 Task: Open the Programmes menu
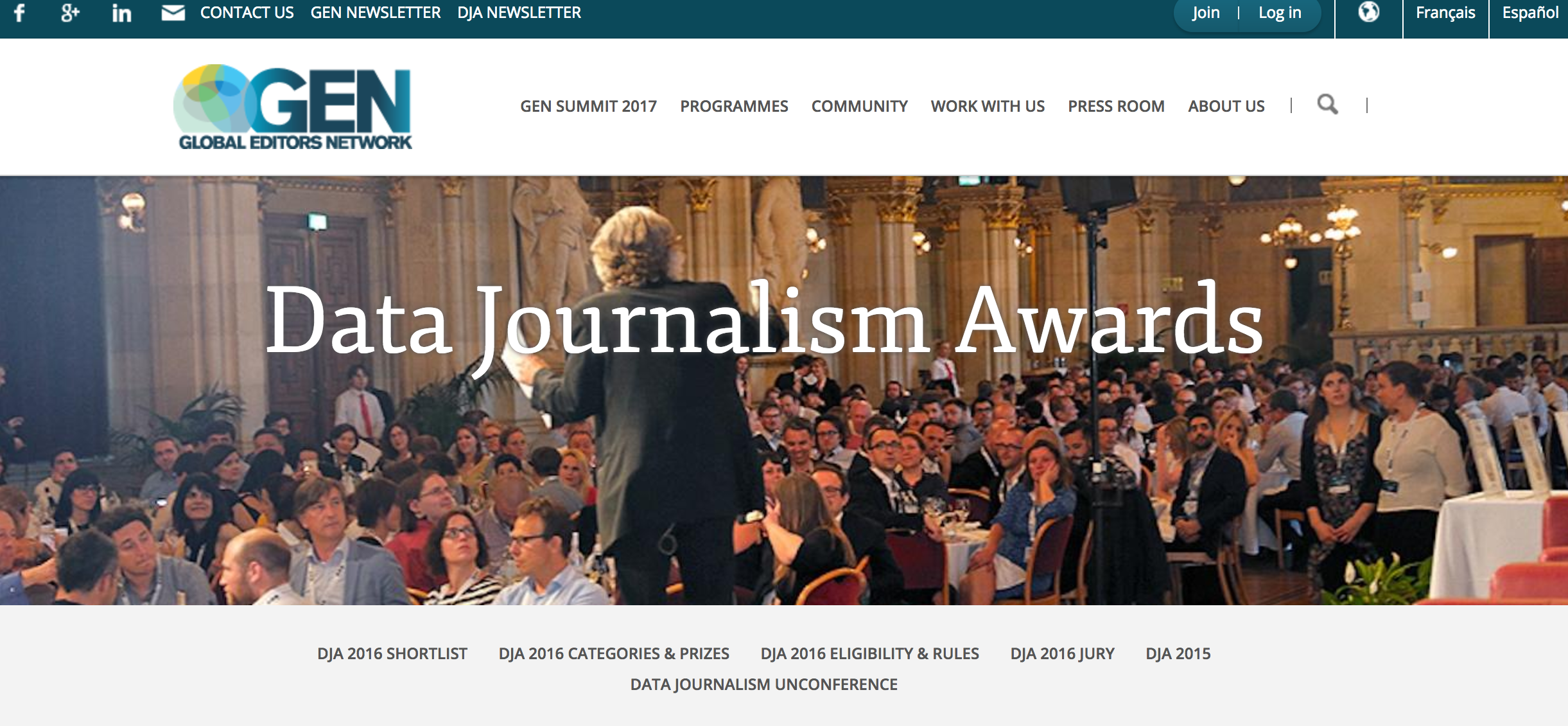coord(734,106)
